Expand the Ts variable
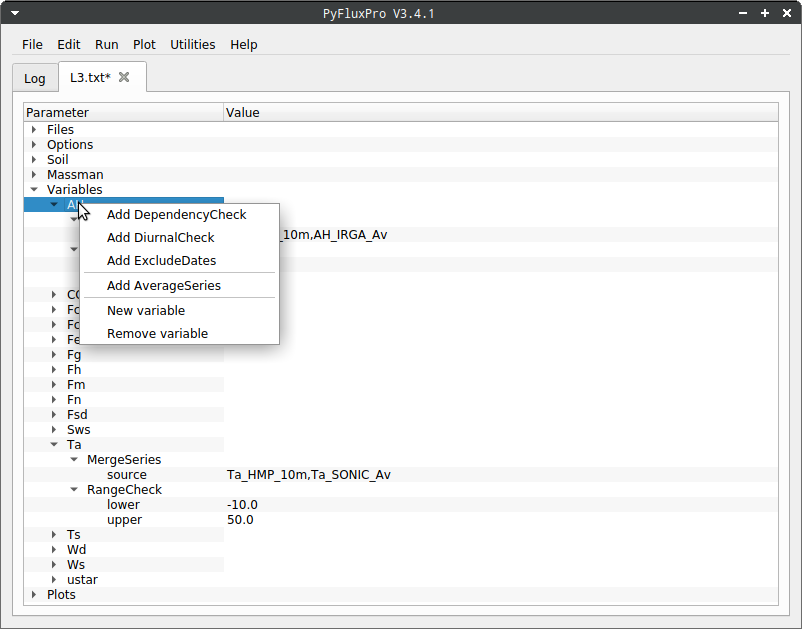Viewport: 802px width, 629px height. [x=54, y=534]
